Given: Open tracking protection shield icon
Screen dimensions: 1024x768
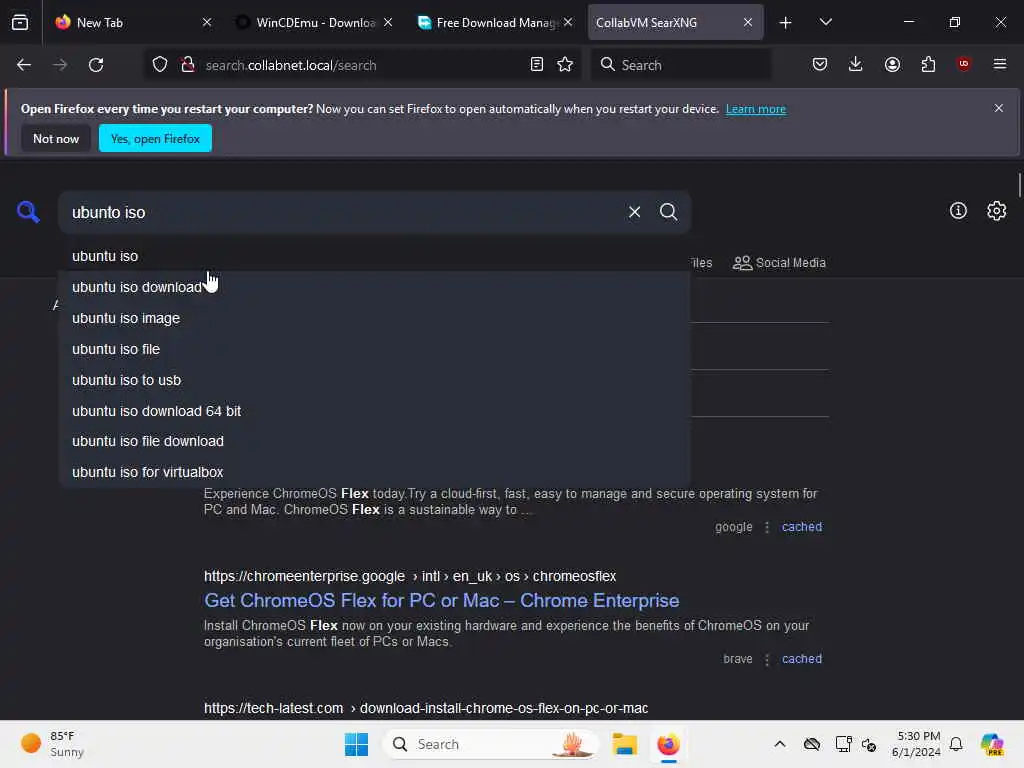Looking at the screenshot, I should [160, 65].
